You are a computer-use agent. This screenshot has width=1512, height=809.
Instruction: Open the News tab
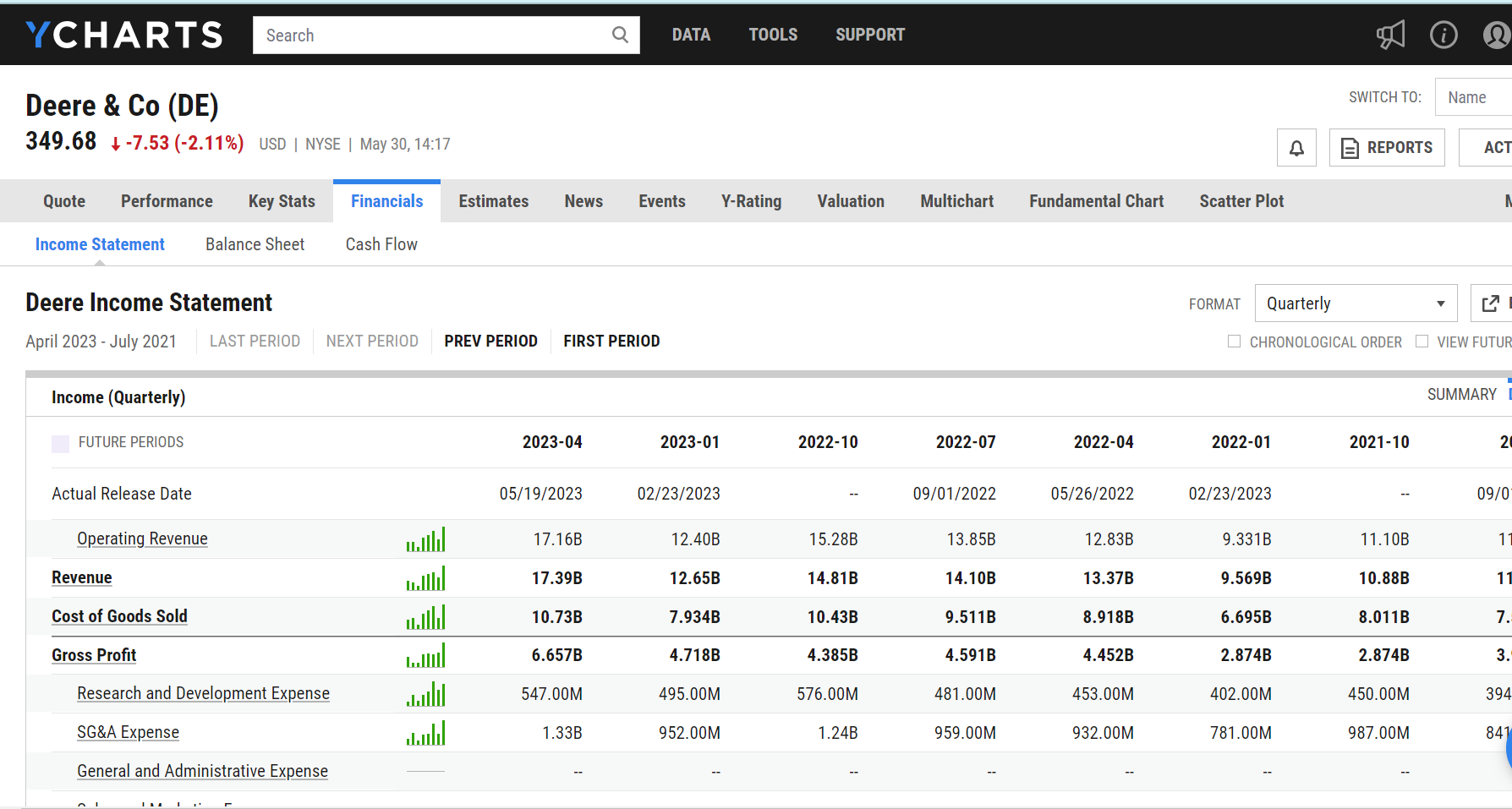click(583, 201)
